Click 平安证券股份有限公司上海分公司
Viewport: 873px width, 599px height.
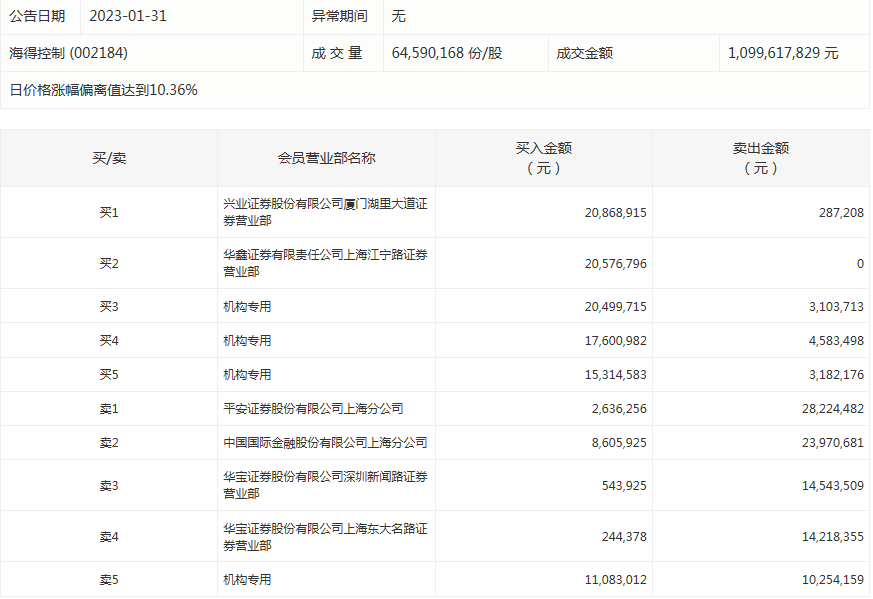tap(313, 409)
